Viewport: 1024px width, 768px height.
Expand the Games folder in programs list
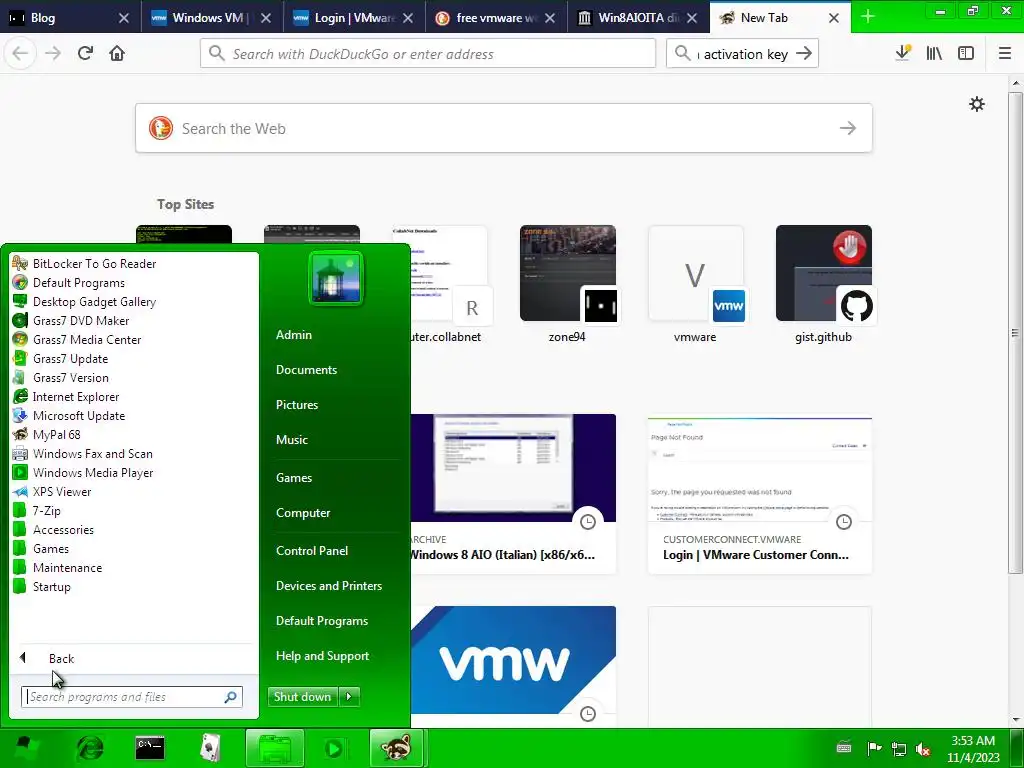41,548
